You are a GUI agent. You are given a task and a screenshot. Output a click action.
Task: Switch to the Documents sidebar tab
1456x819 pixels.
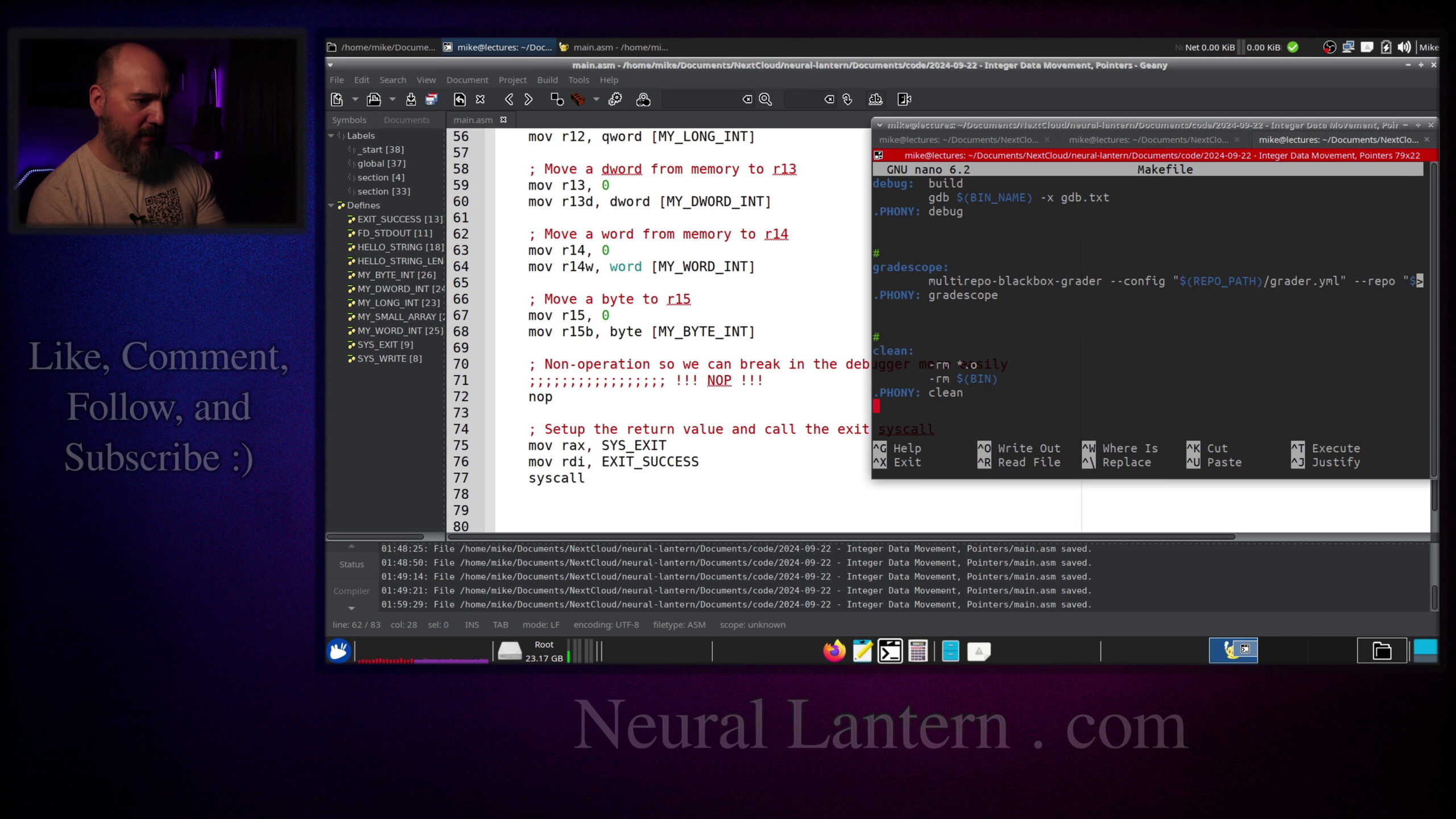click(x=406, y=120)
